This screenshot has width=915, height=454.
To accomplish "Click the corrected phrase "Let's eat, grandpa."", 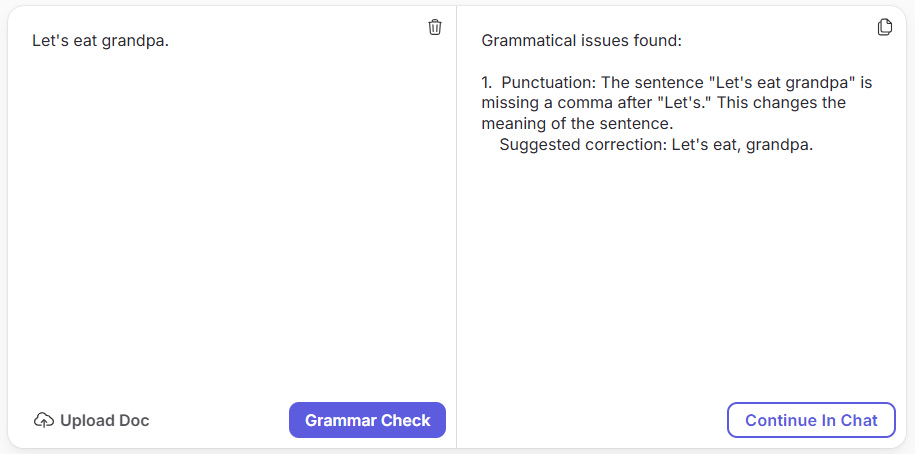I will click(x=742, y=145).
